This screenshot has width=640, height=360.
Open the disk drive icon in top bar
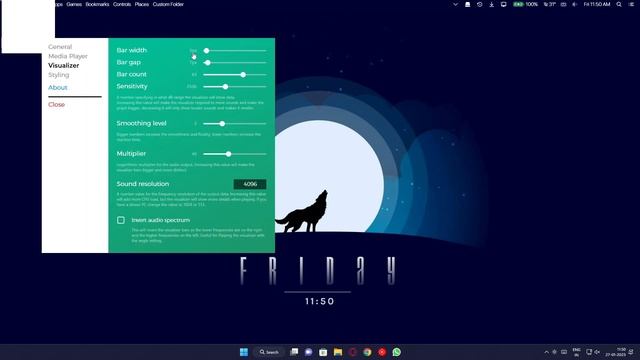coord(468,4)
